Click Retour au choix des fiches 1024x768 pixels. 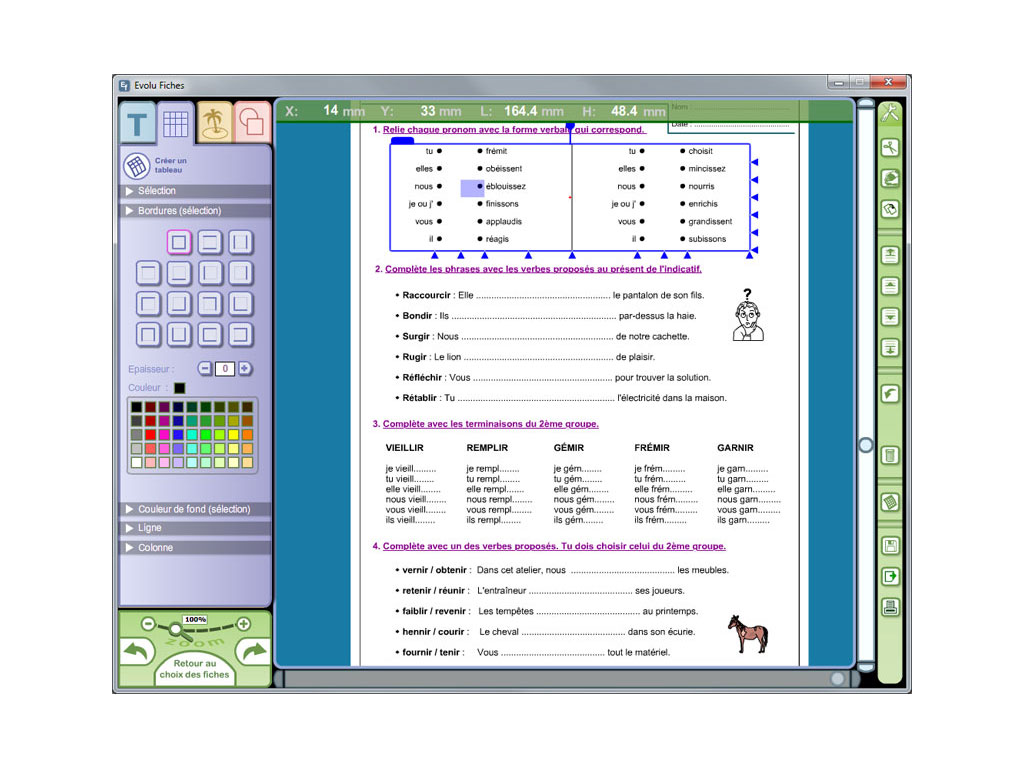point(195,669)
